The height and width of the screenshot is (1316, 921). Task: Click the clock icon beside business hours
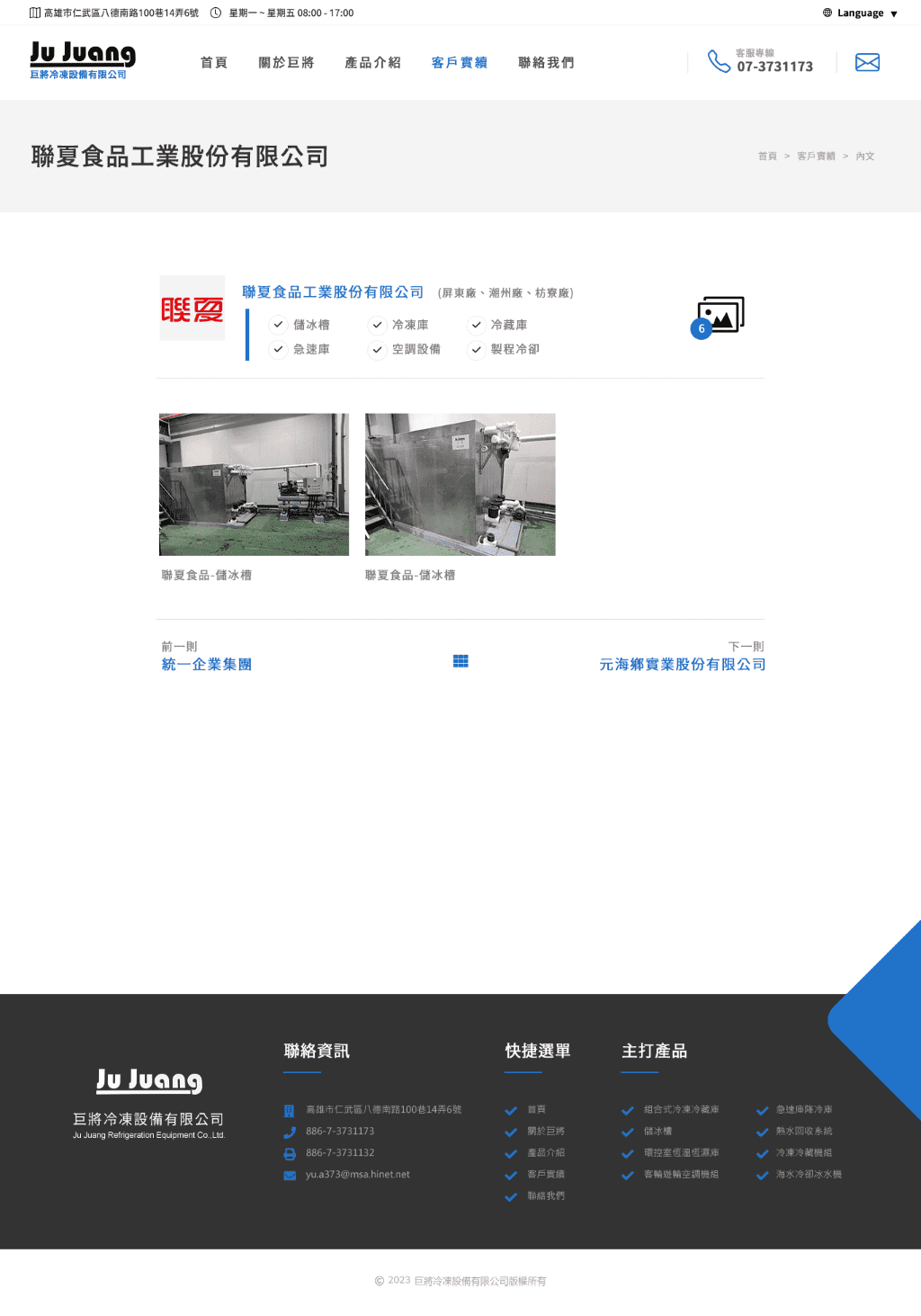tap(216, 13)
